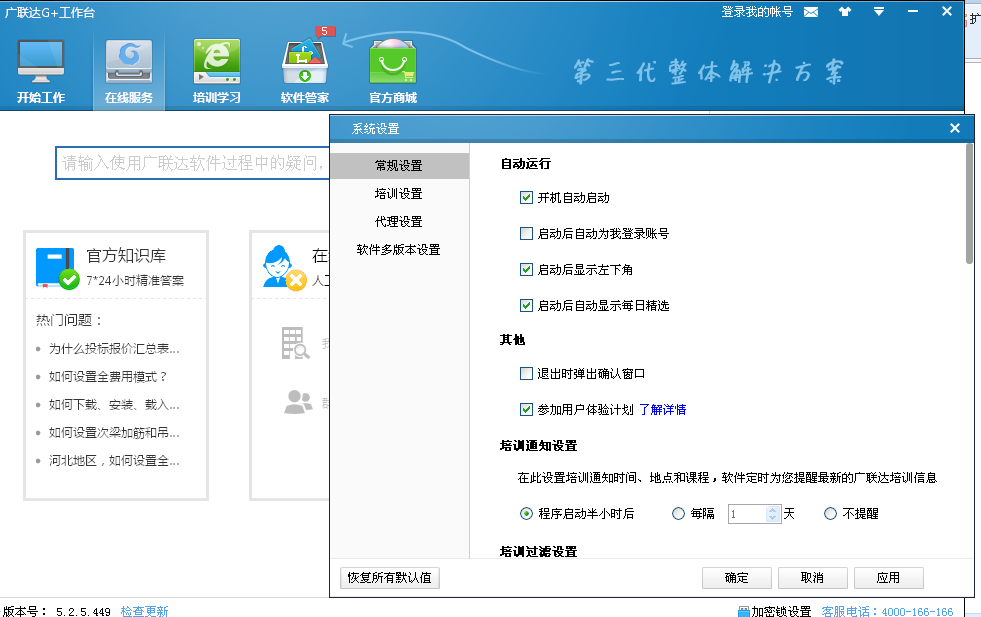The image size is (981, 617).
Task: Enable 启动后自动为我登录账号 checkbox
Action: coord(526,233)
